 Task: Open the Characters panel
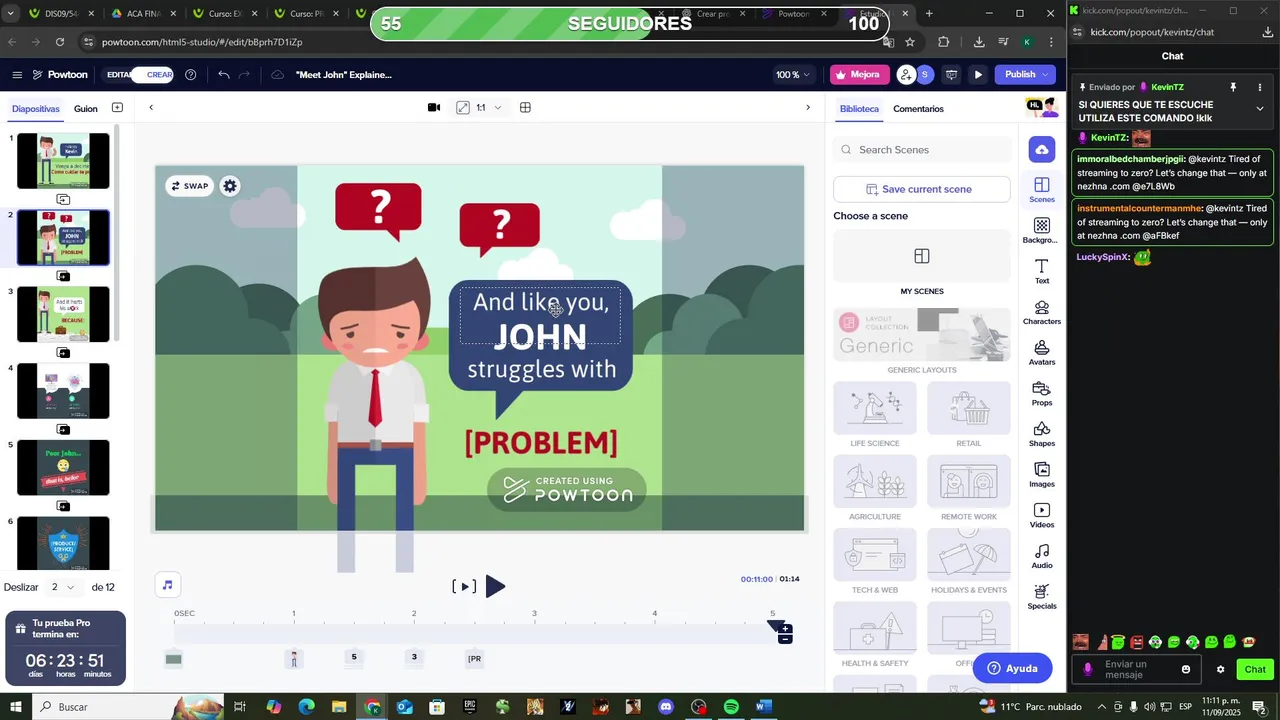point(1041,312)
